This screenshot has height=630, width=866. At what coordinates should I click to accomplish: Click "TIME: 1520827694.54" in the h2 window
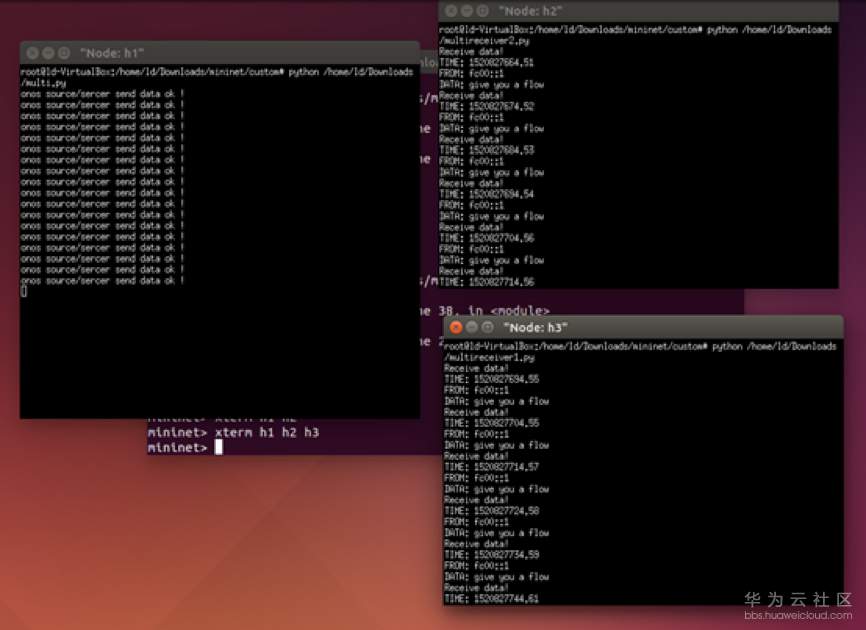pyautogui.click(x=487, y=194)
